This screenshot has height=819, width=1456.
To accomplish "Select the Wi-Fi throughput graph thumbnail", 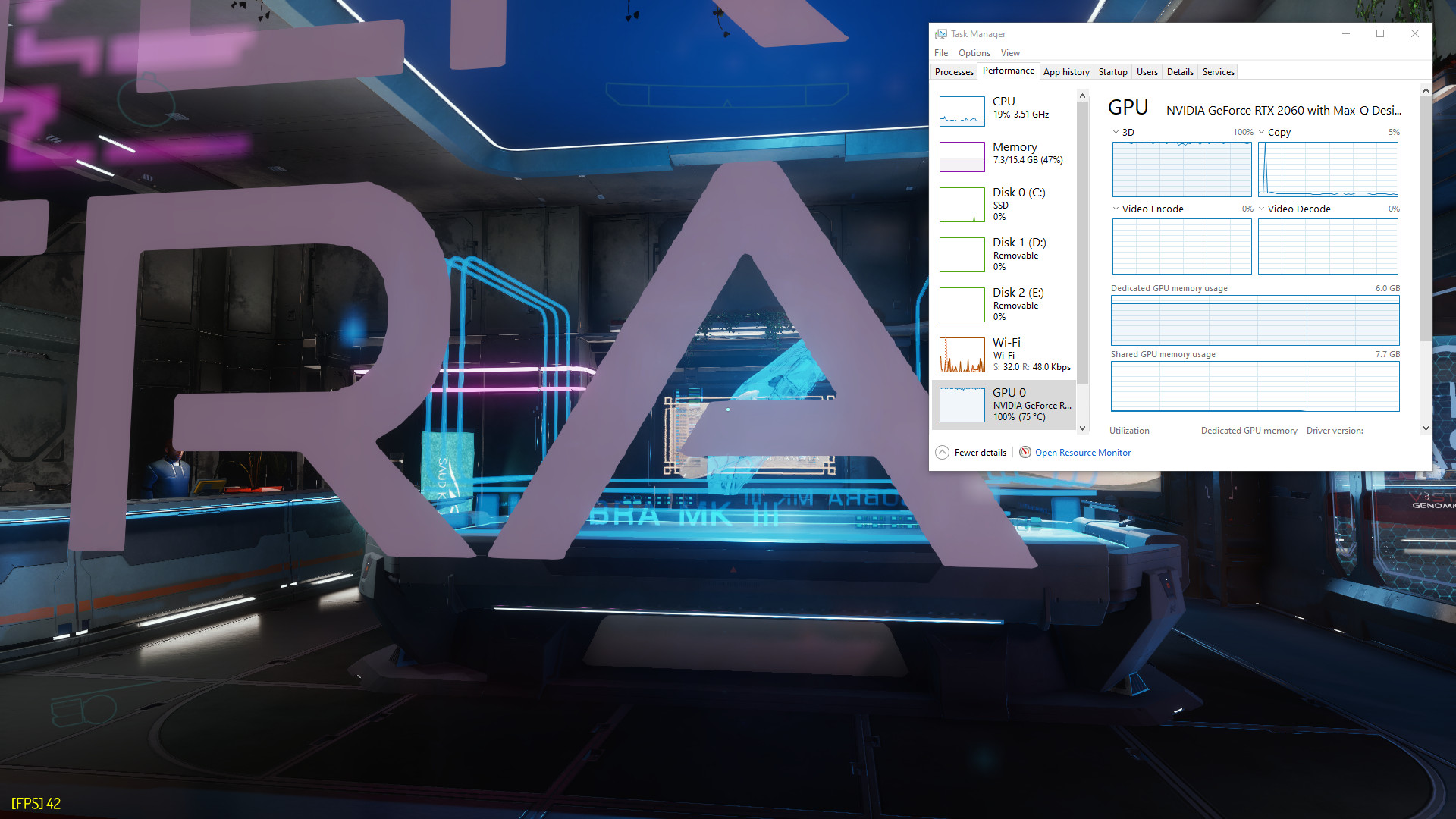I will click(x=962, y=355).
